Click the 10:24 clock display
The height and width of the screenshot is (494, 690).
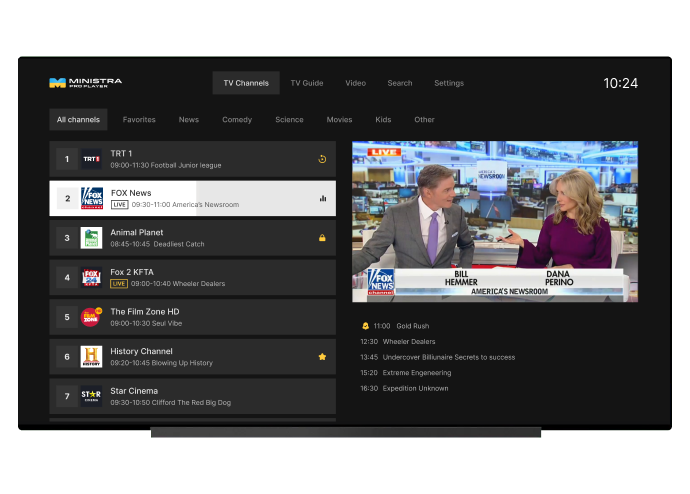click(x=620, y=83)
